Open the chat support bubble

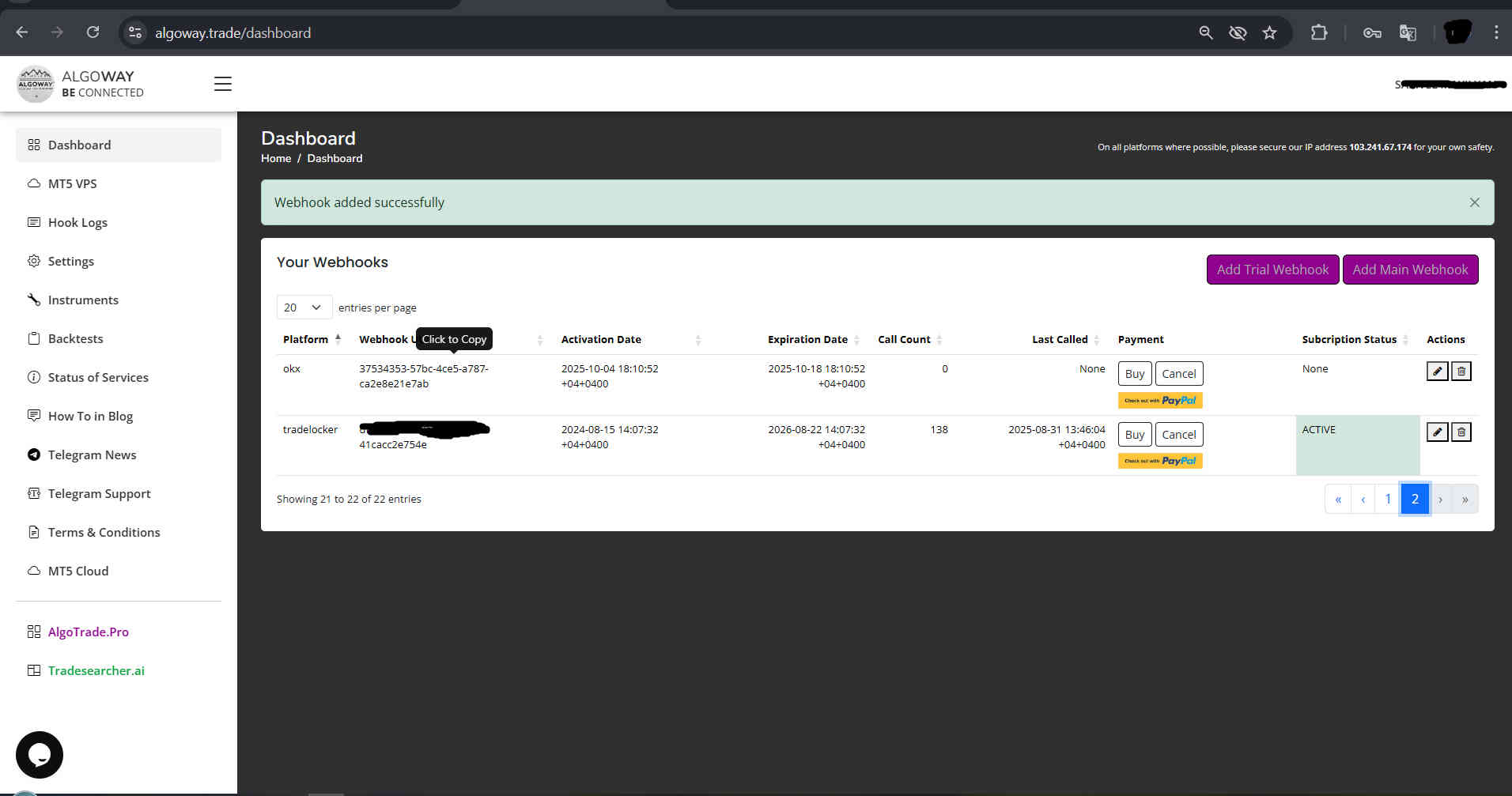tap(40, 755)
